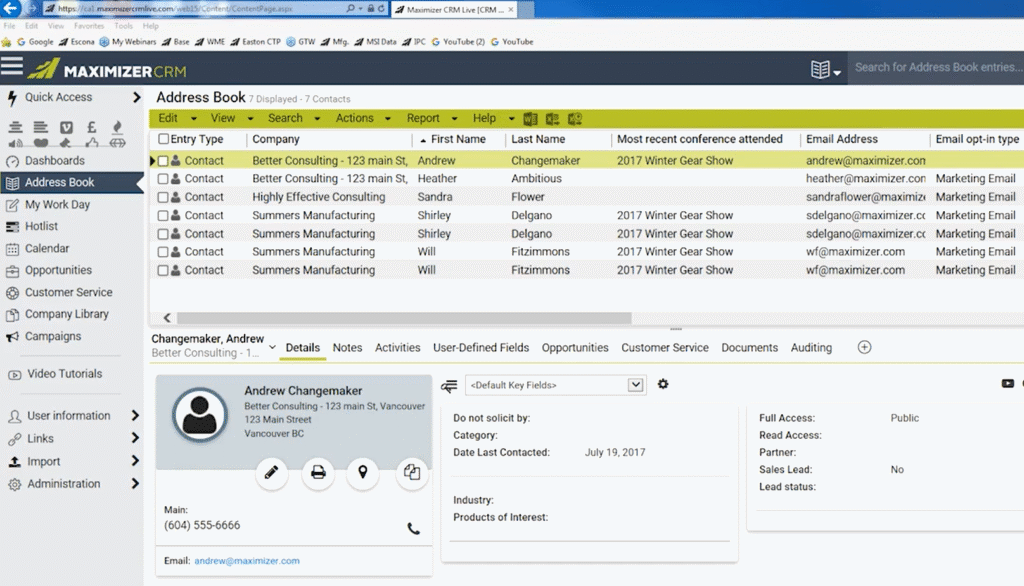Click the Excel export icon in toolbar
The image size is (1024, 586).
click(552, 119)
